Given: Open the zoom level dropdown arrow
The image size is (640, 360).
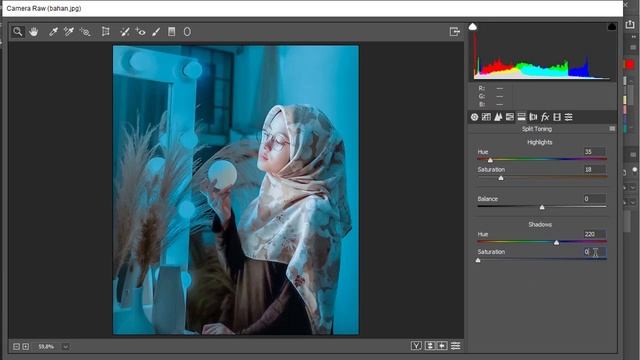Looking at the screenshot, I should (65, 347).
